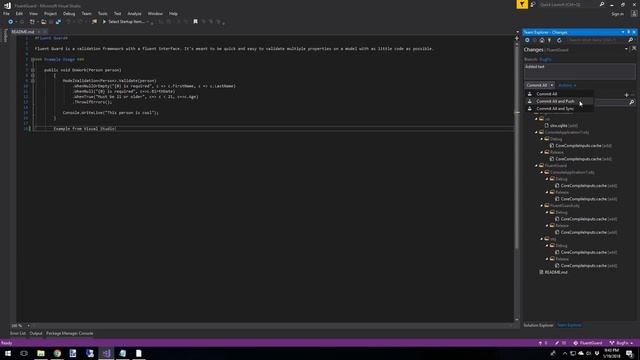Click the bookmark toolbar icon
The height and width of the screenshot is (360, 640).
196,22
